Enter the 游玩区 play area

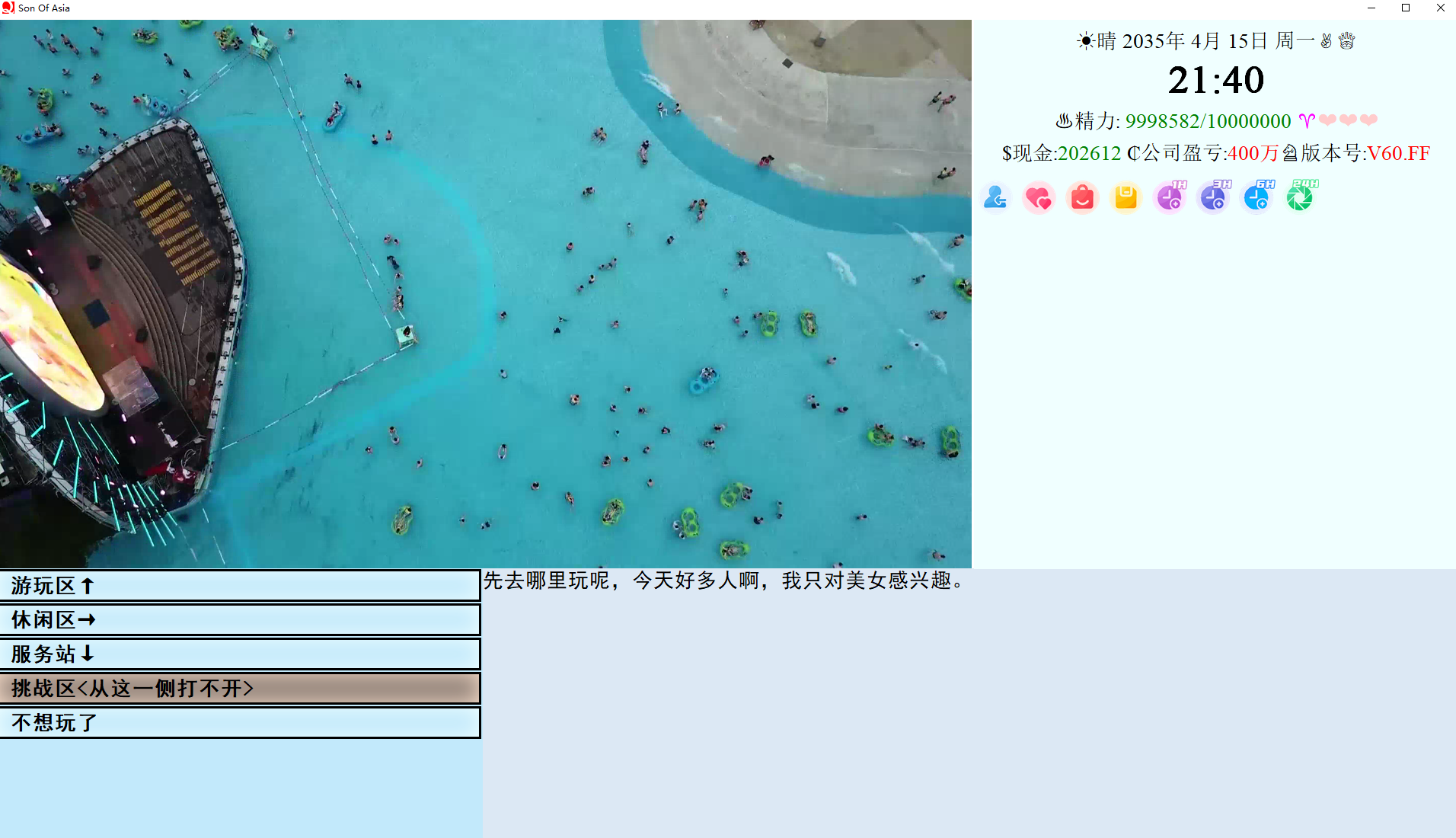tap(241, 586)
